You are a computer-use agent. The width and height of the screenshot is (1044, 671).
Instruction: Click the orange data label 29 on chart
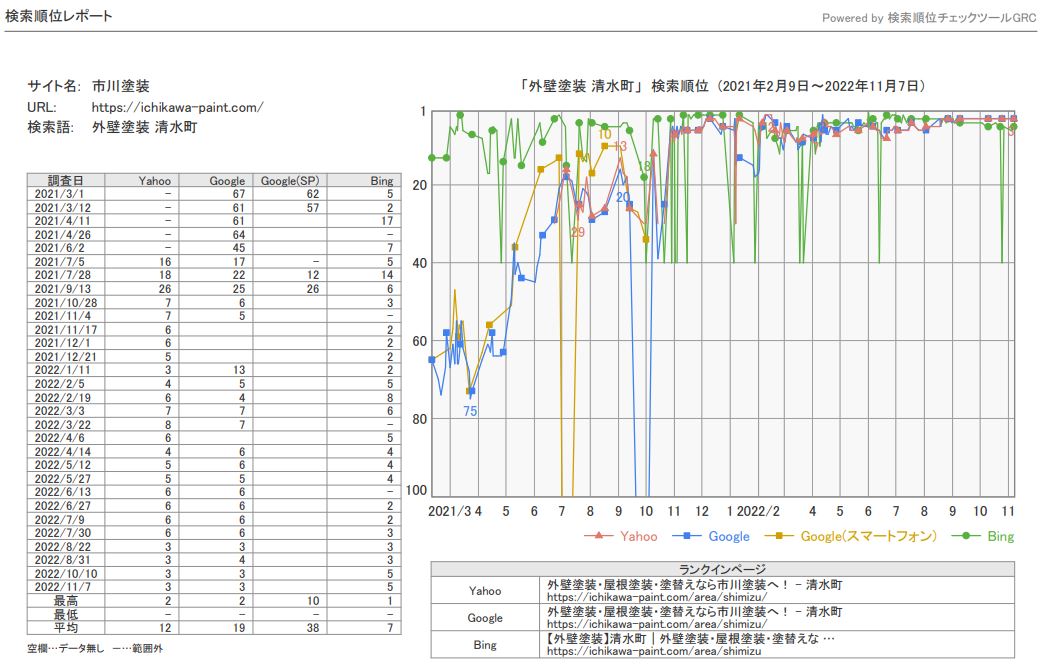tap(578, 232)
